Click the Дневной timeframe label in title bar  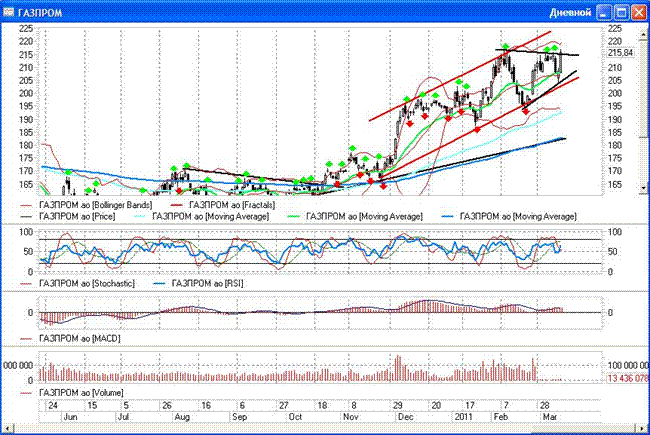(570, 13)
